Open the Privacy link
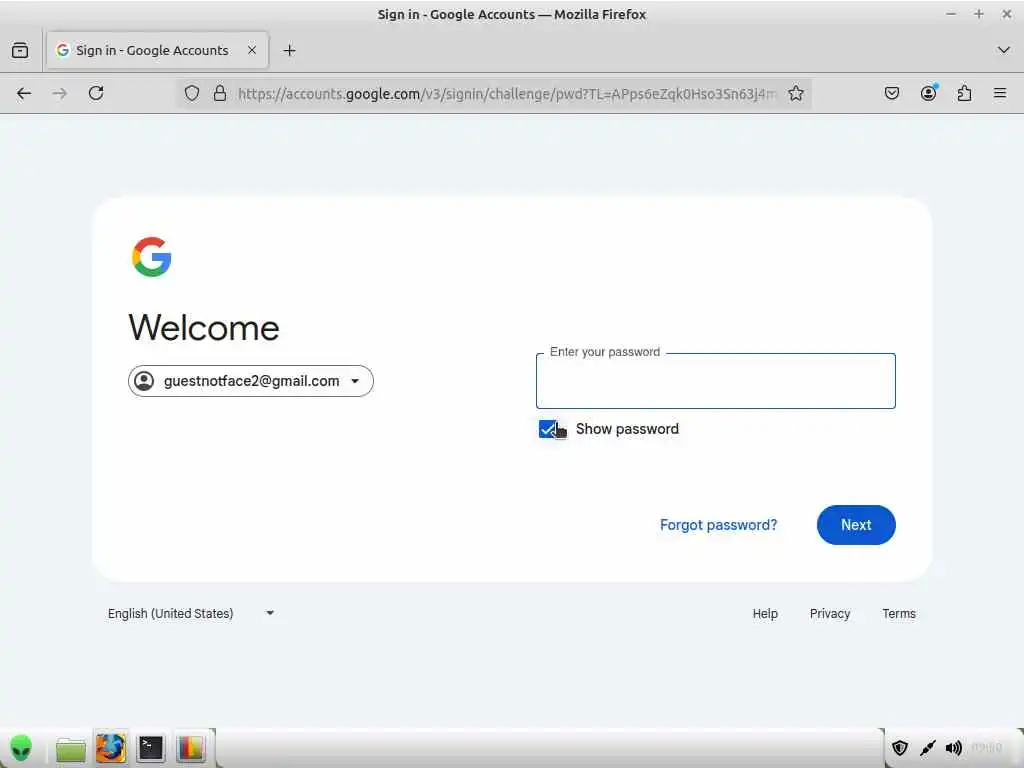 pyautogui.click(x=829, y=613)
